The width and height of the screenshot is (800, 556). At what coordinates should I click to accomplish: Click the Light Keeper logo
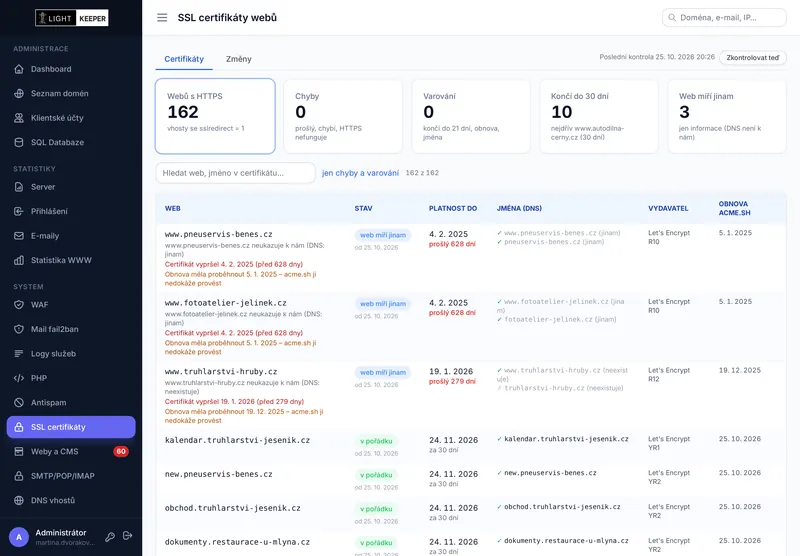[x=71, y=18]
